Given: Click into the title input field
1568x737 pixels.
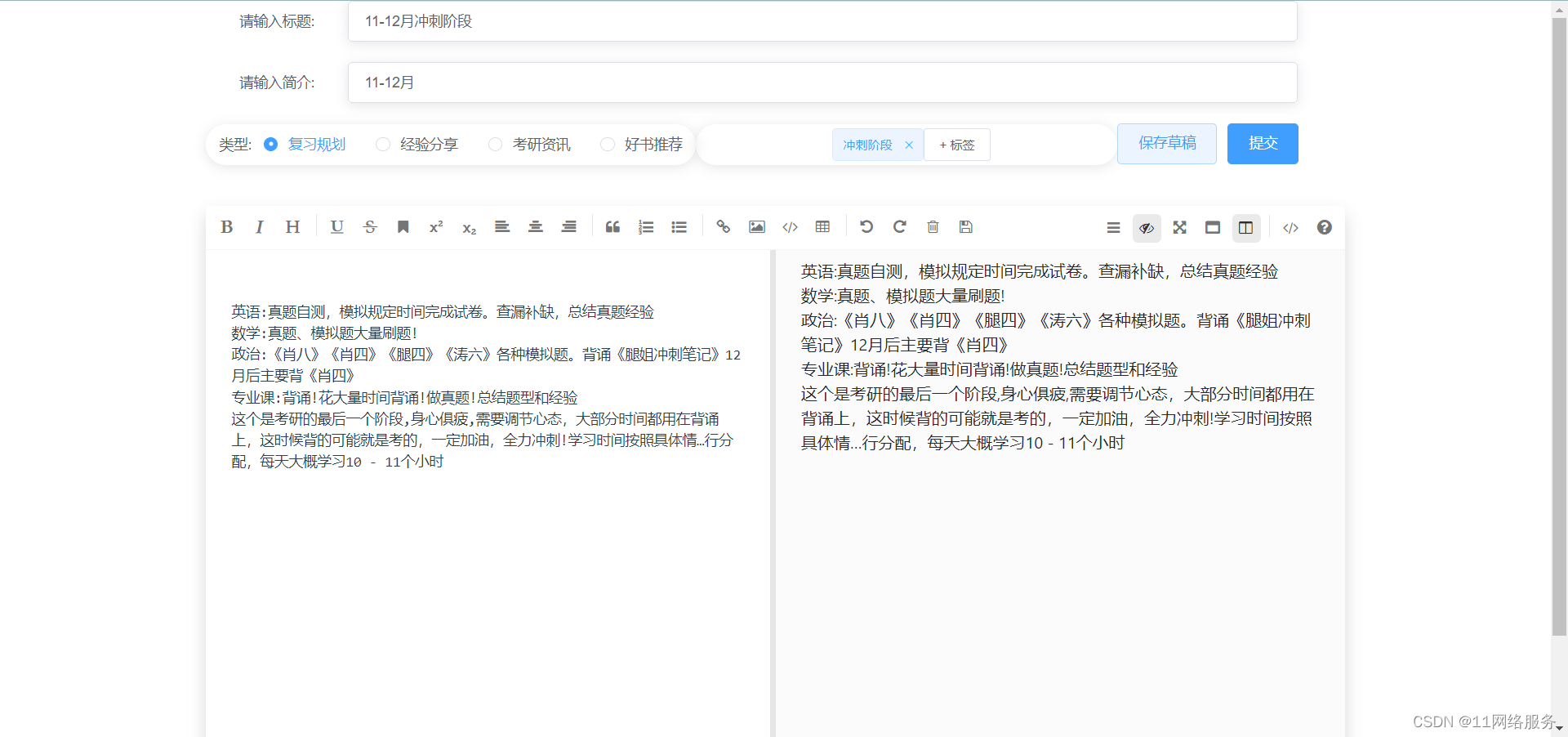Looking at the screenshot, I should pyautogui.click(x=822, y=21).
